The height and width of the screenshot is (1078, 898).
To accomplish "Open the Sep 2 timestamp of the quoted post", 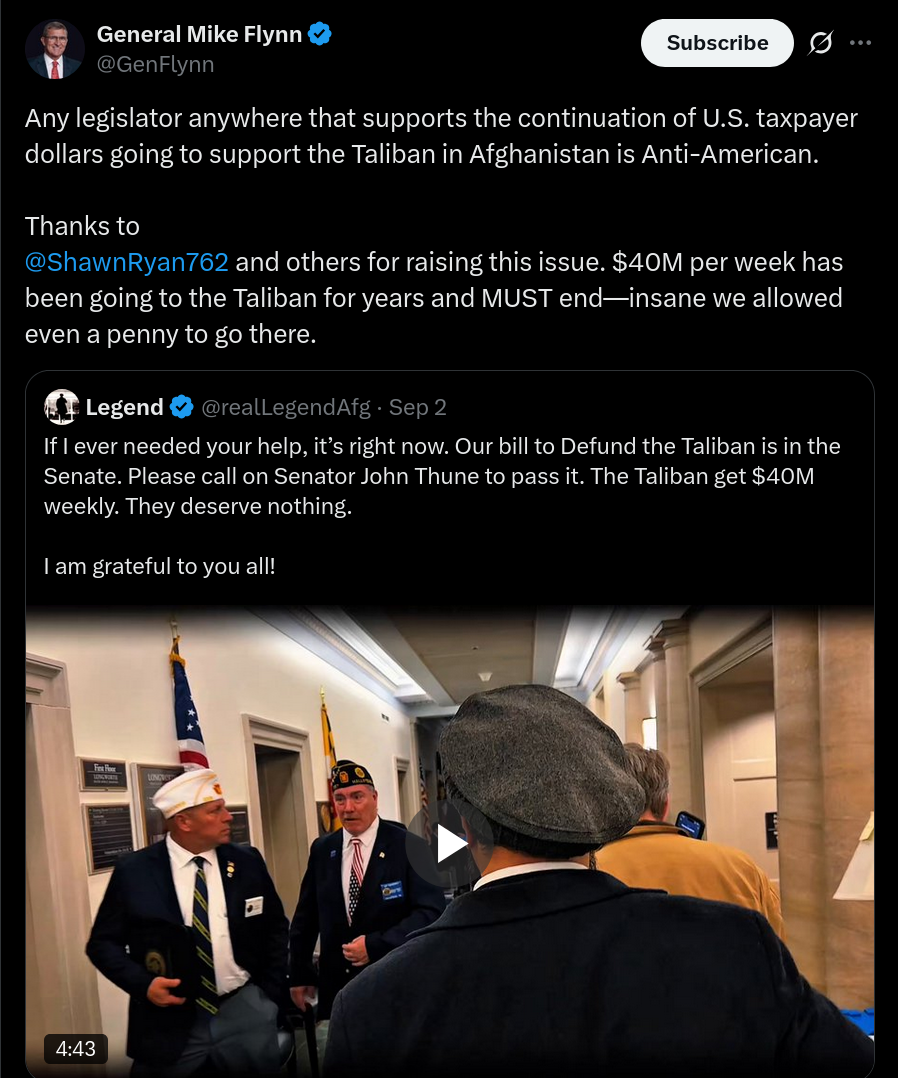I will 417,407.
